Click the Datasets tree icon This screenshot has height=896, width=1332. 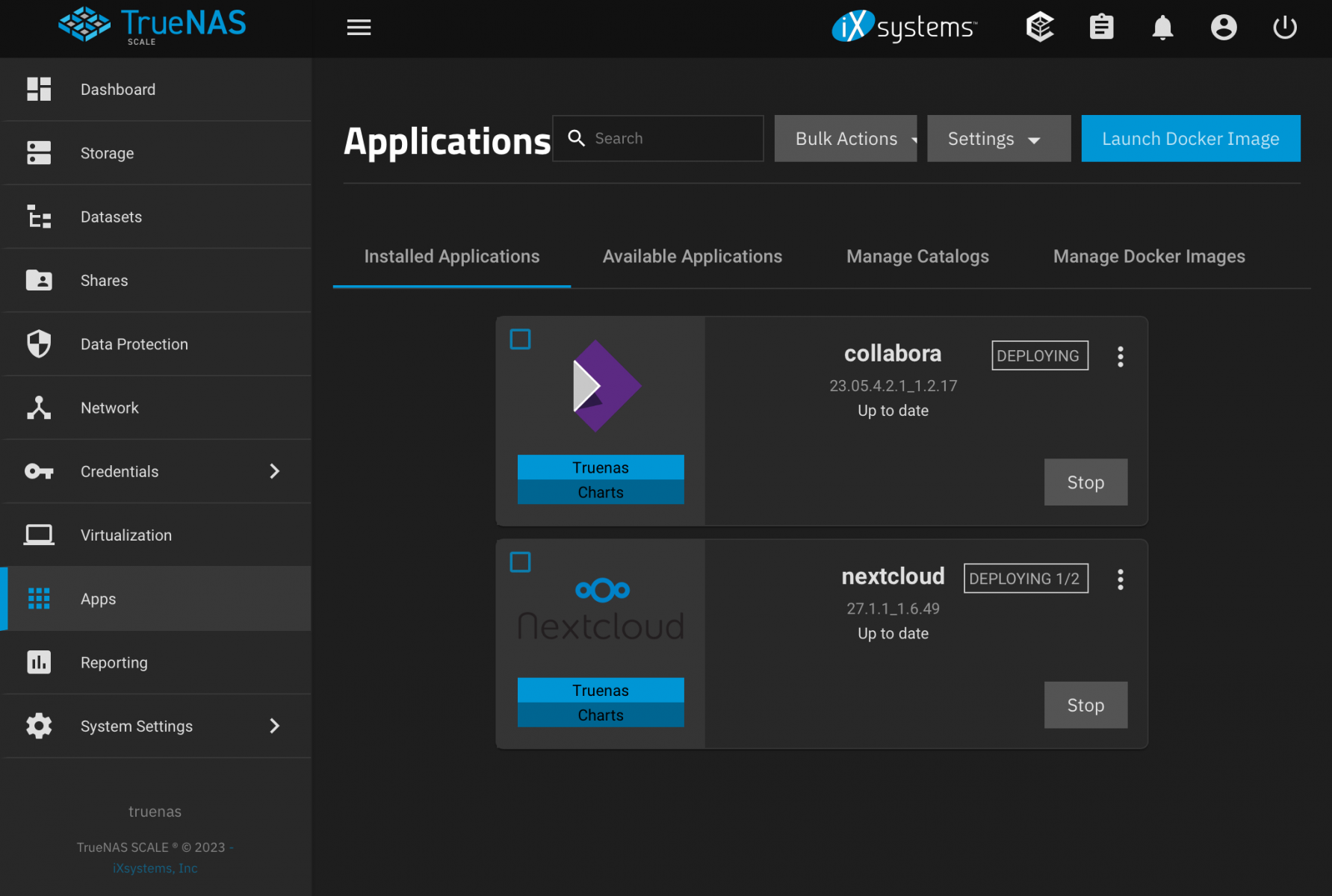(x=39, y=217)
